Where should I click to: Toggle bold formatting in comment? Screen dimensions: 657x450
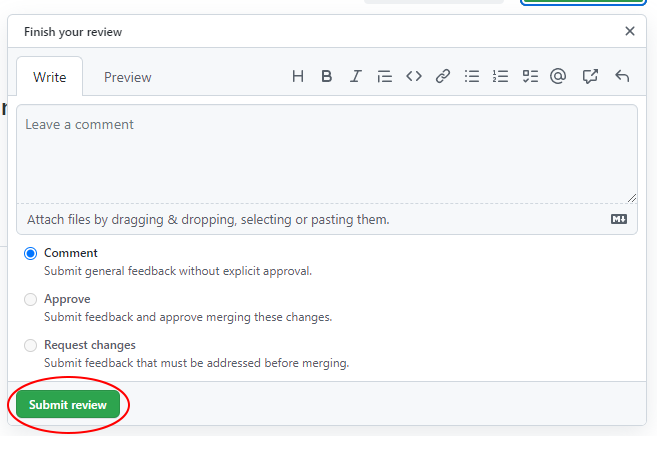click(326, 76)
